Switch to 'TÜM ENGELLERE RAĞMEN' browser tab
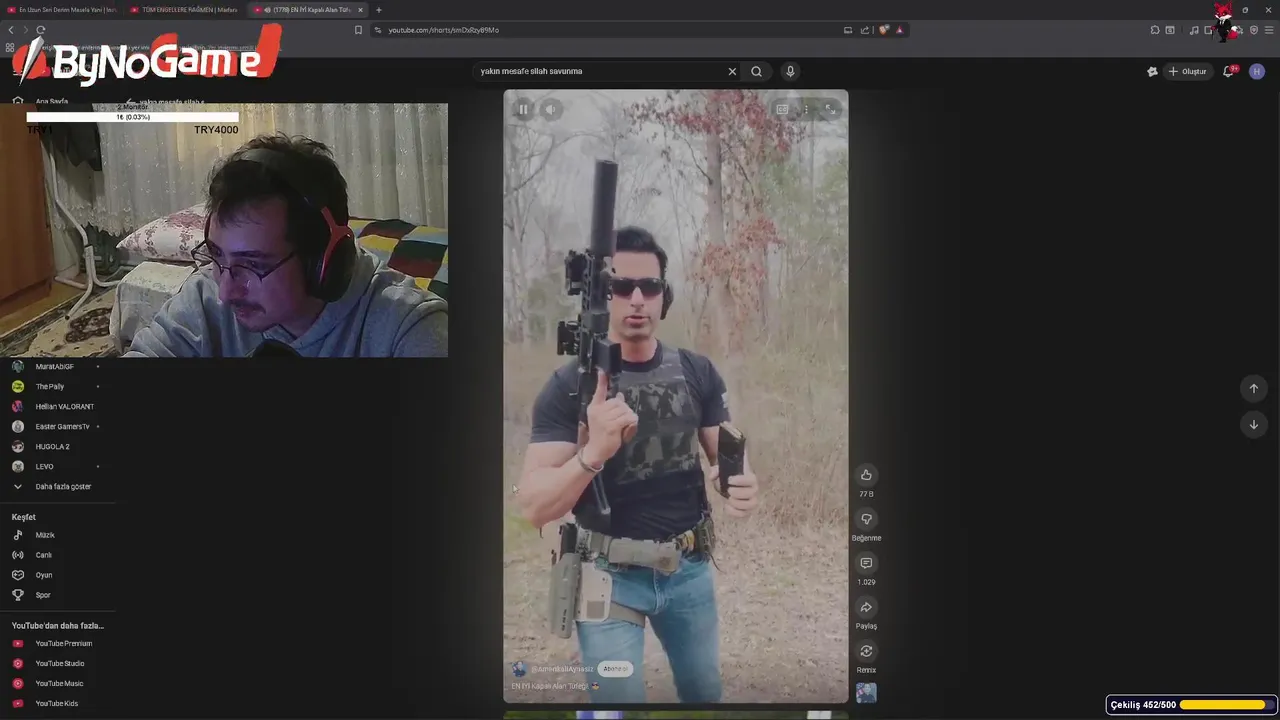The image size is (1280, 720). point(187,10)
